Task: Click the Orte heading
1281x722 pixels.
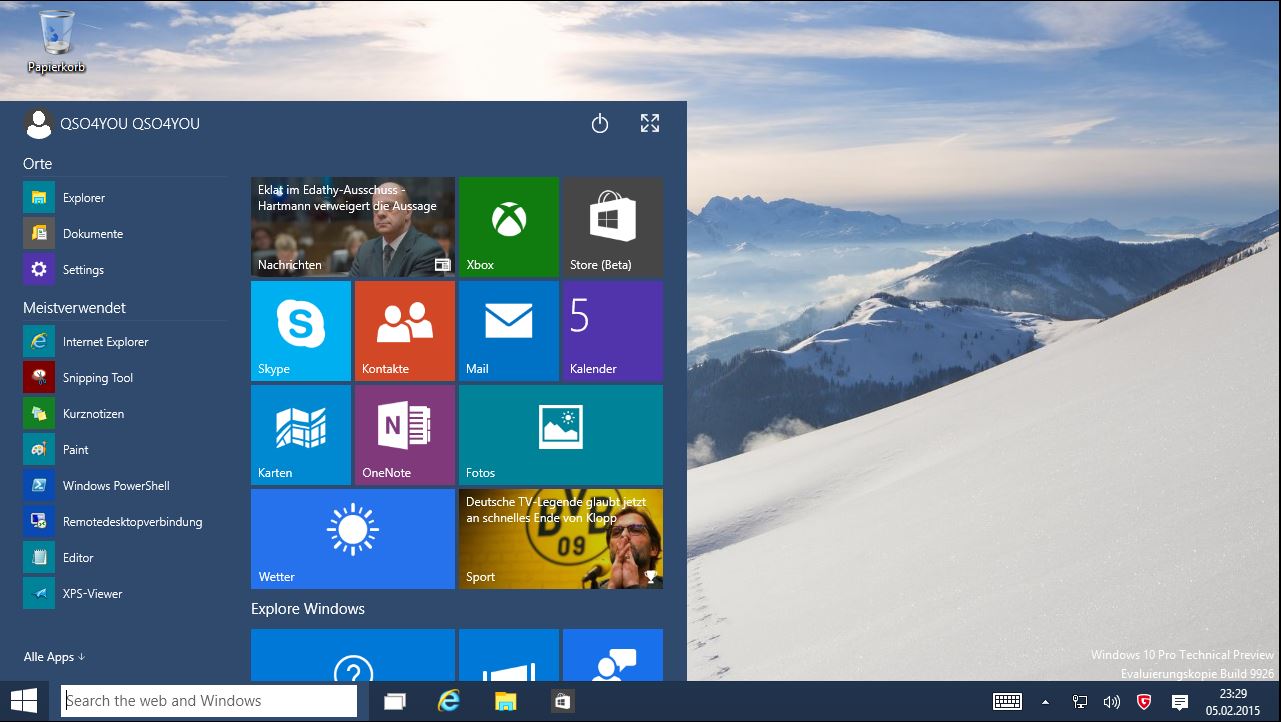Action: [x=38, y=164]
